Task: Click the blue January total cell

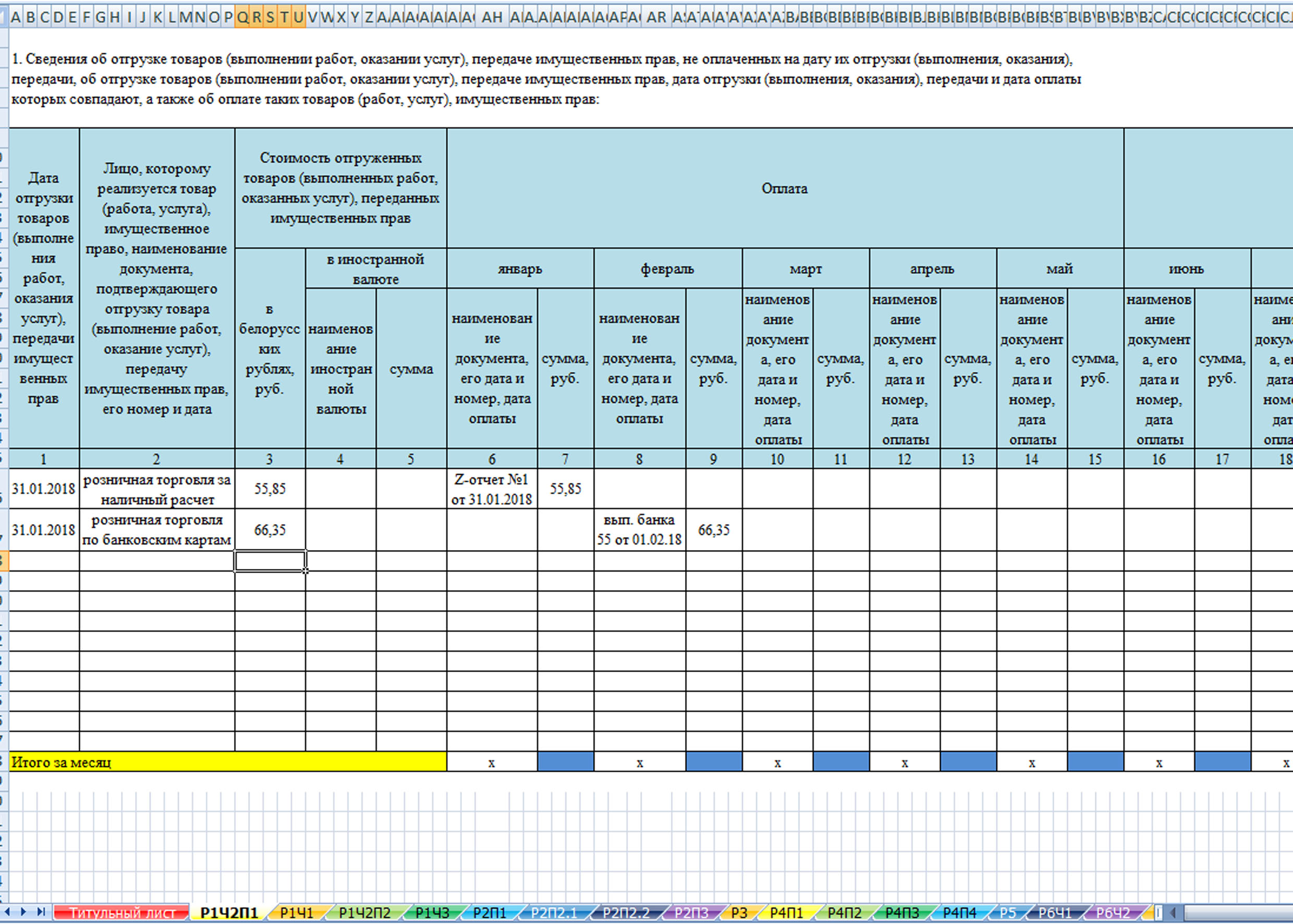Action: (x=566, y=762)
